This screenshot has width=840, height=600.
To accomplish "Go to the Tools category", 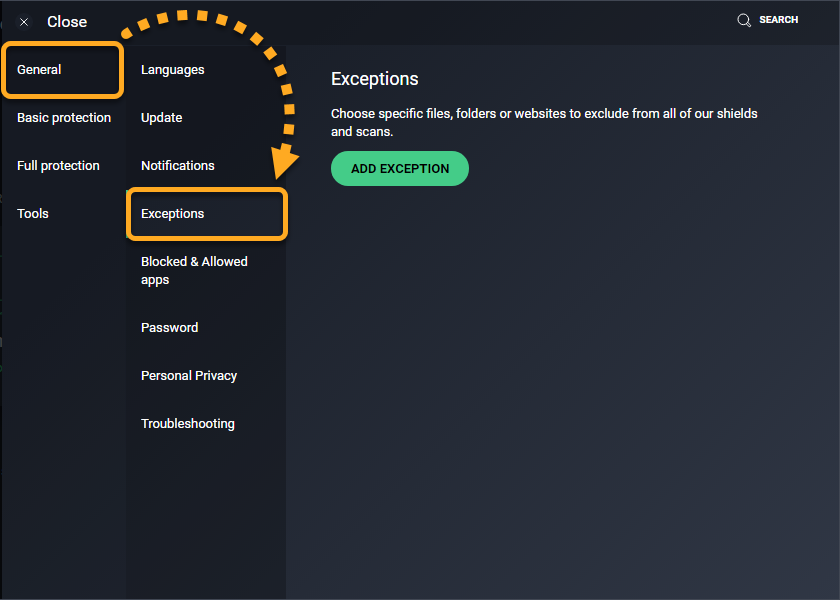I will 33,214.
